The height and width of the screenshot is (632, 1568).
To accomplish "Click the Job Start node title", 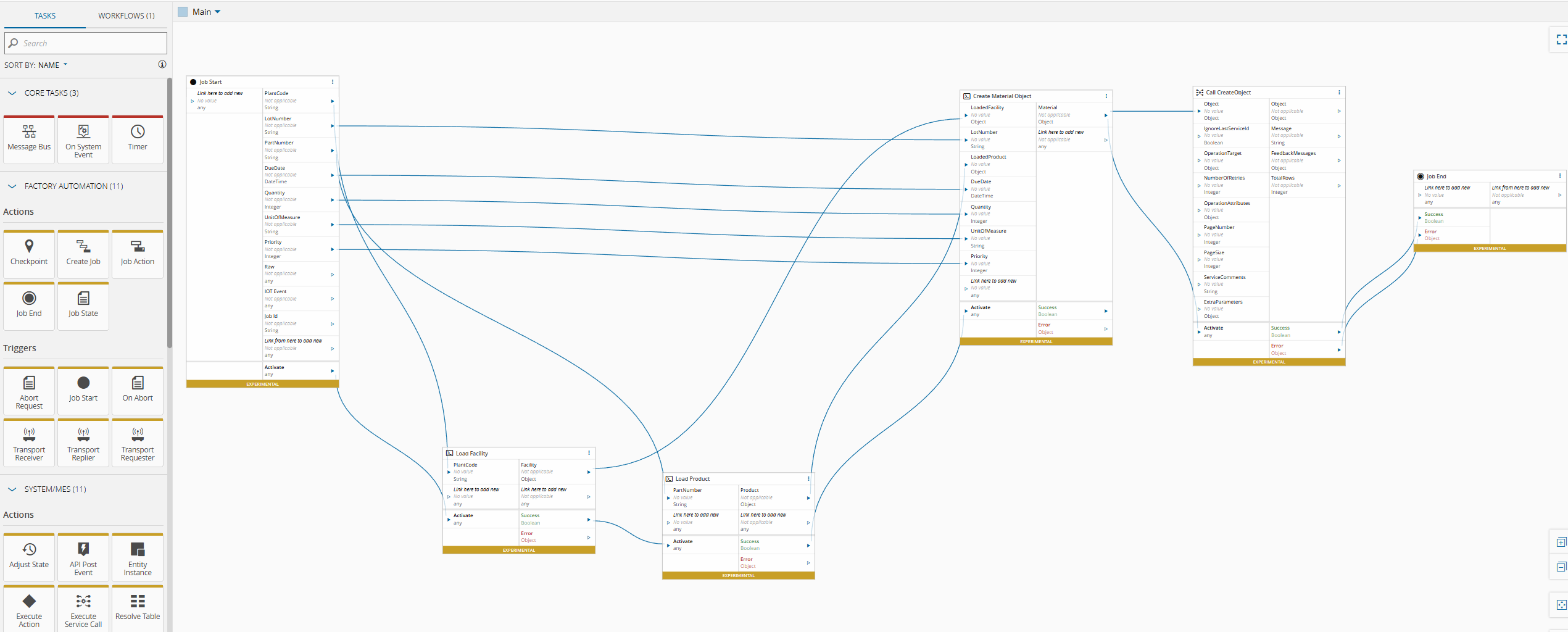I will point(210,82).
